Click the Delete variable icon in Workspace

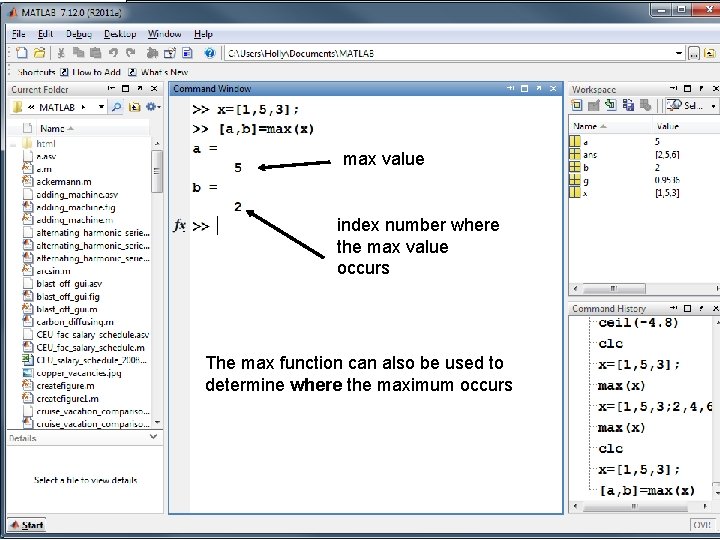point(646,105)
